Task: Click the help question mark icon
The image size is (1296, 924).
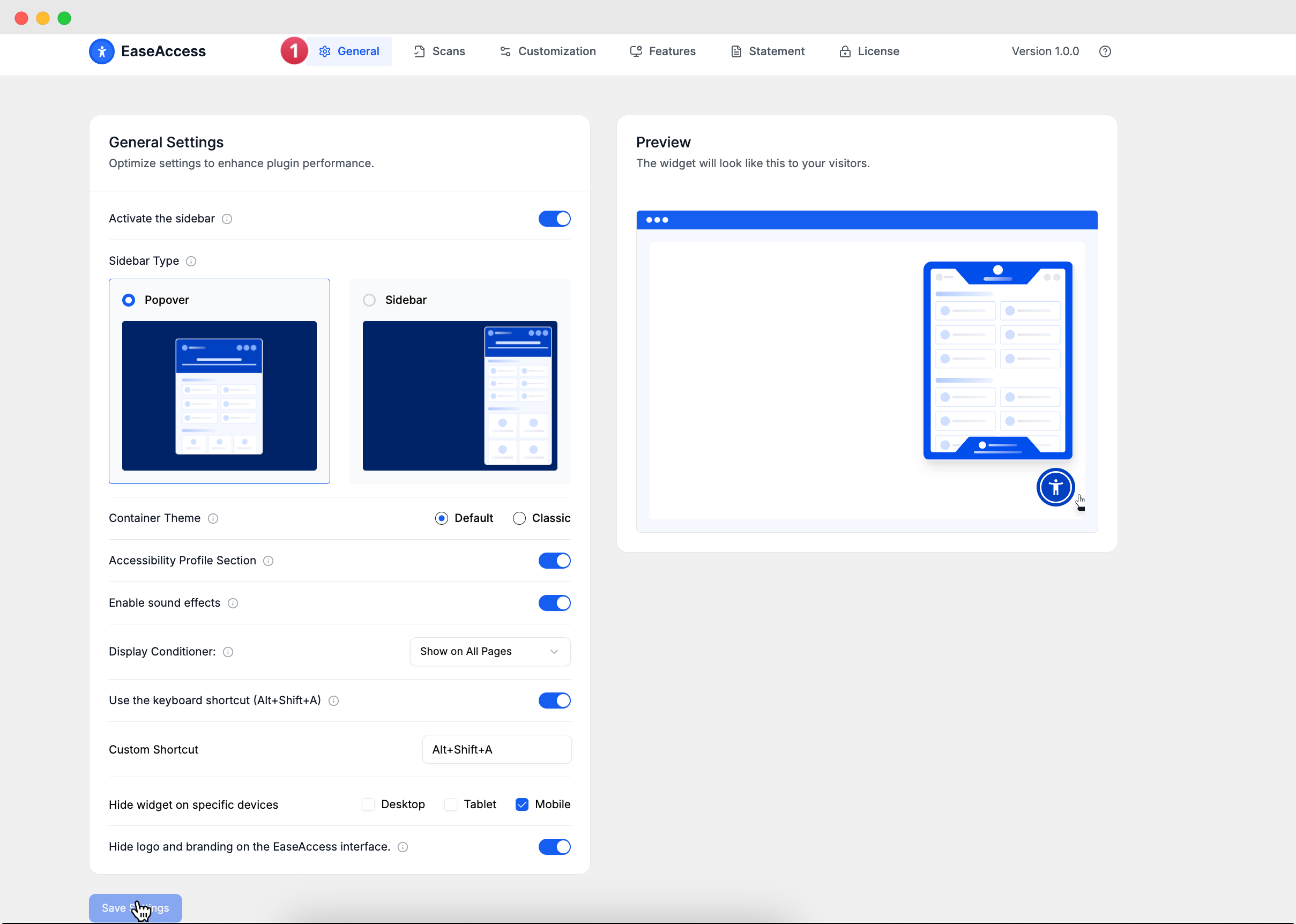Action: click(1105, 51)
